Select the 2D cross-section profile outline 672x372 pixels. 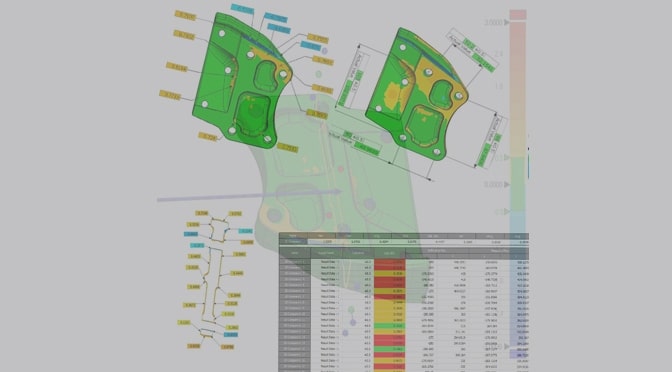(x=215, y=277)
